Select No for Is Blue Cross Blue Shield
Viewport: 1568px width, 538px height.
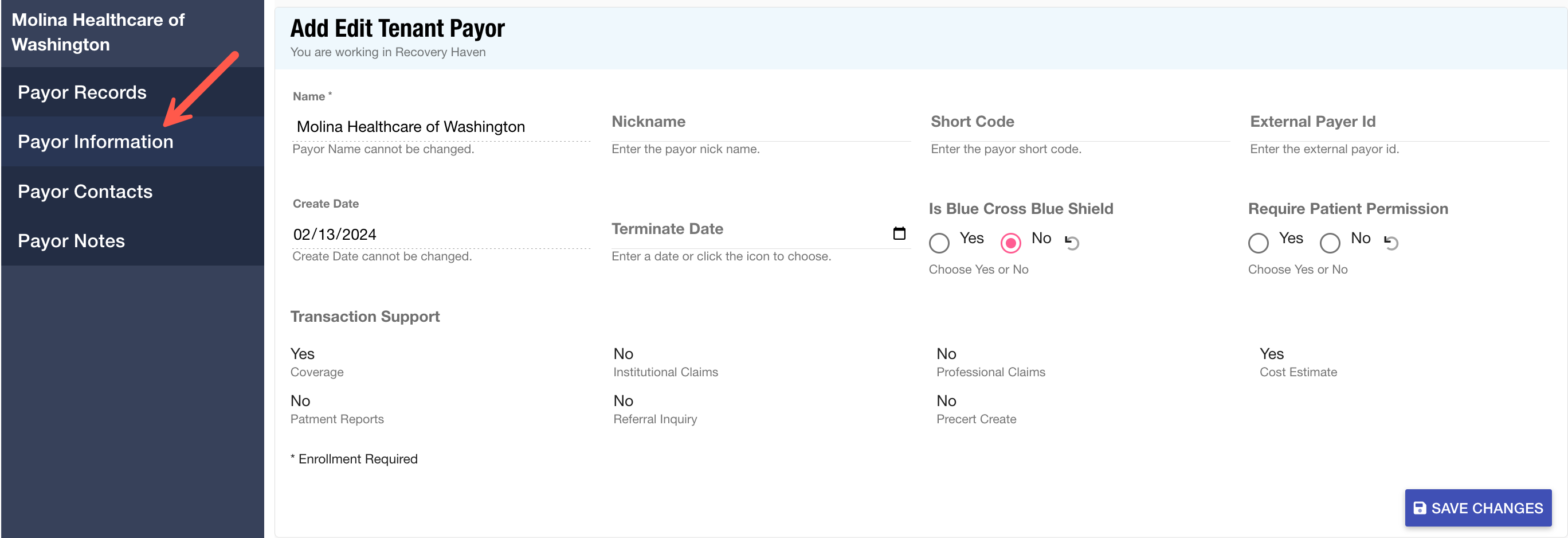point(1010,243)
